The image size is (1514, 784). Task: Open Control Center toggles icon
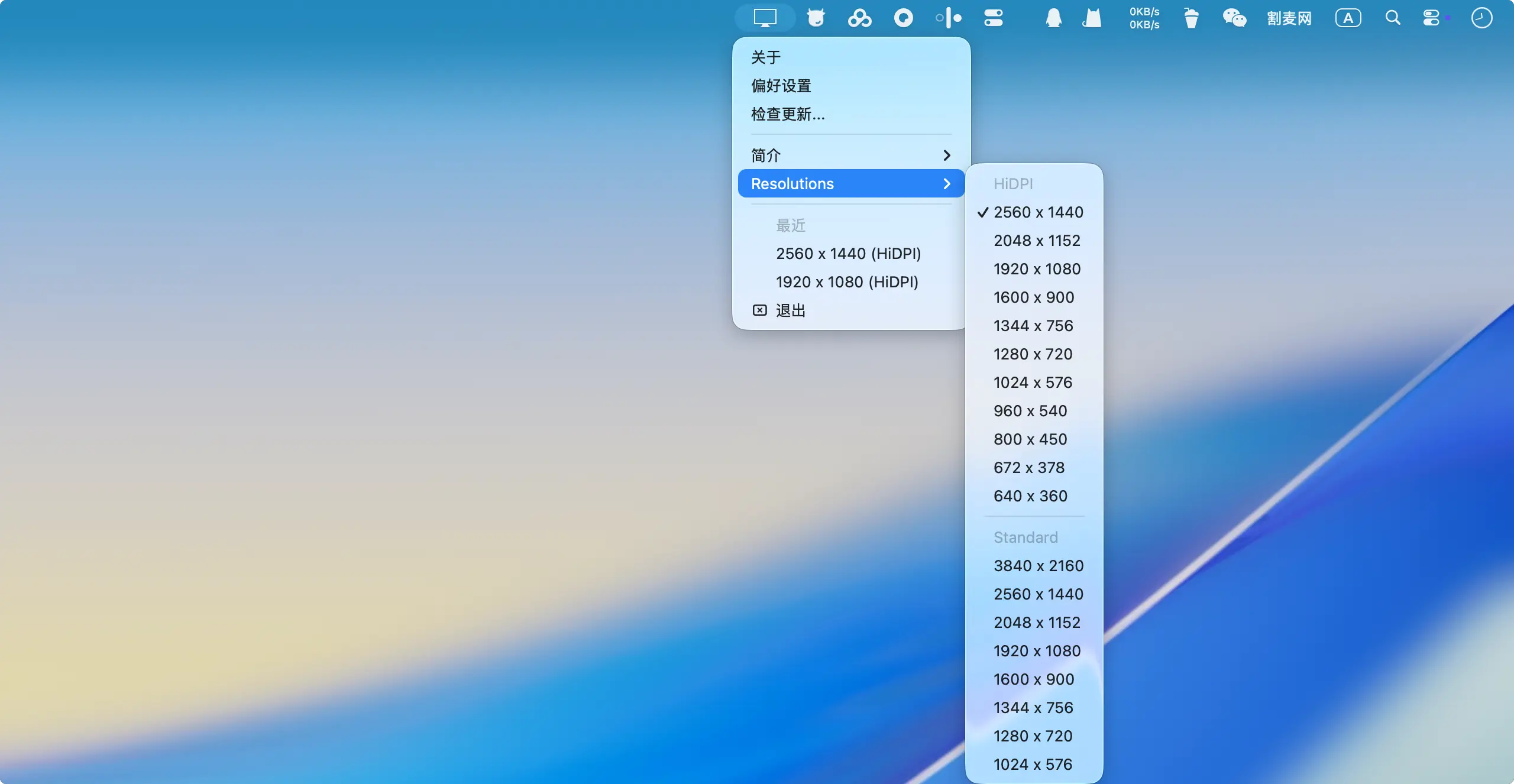[x=1431, y=18]
